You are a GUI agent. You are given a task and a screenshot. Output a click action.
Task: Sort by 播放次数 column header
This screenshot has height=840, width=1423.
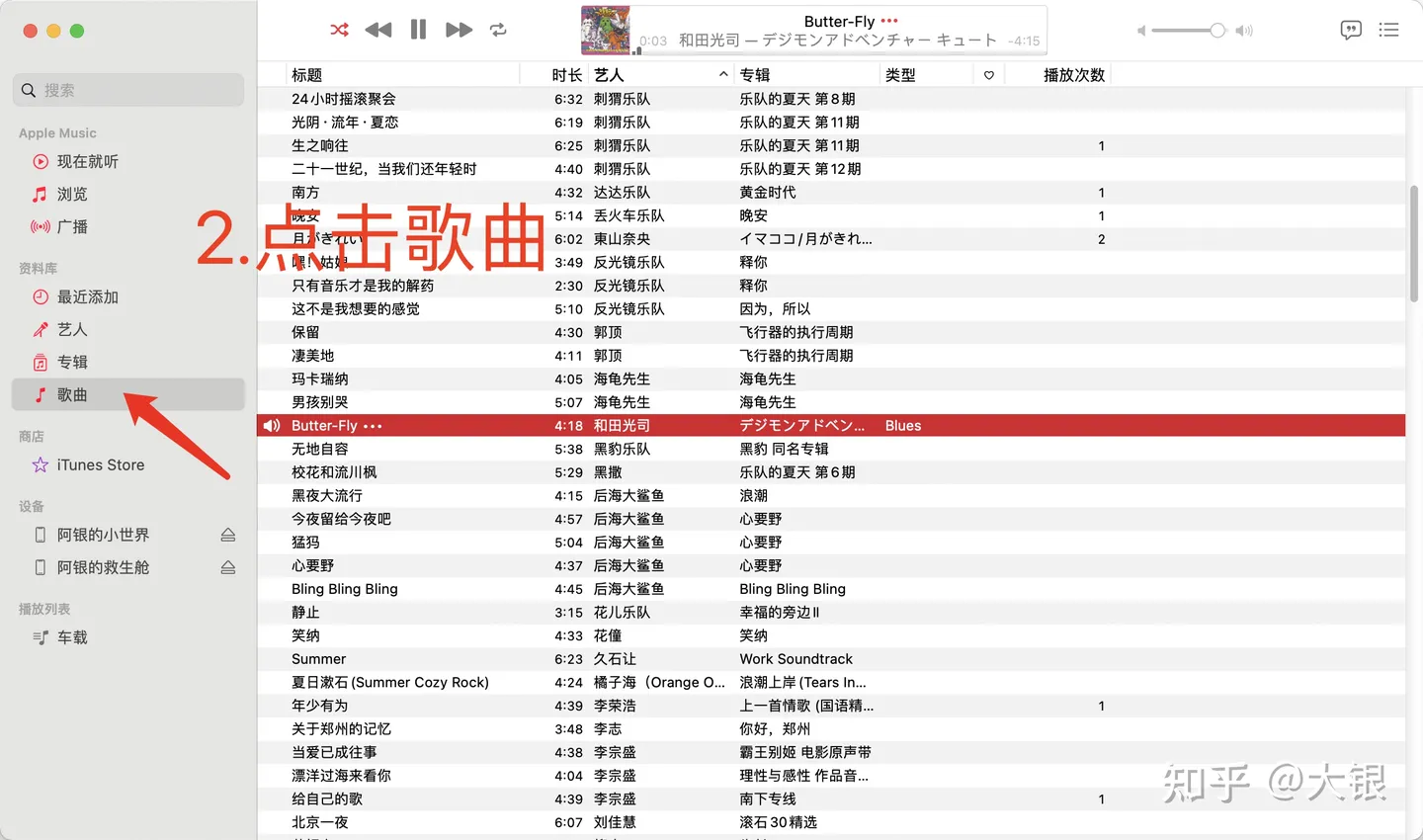pos(1057,74)
